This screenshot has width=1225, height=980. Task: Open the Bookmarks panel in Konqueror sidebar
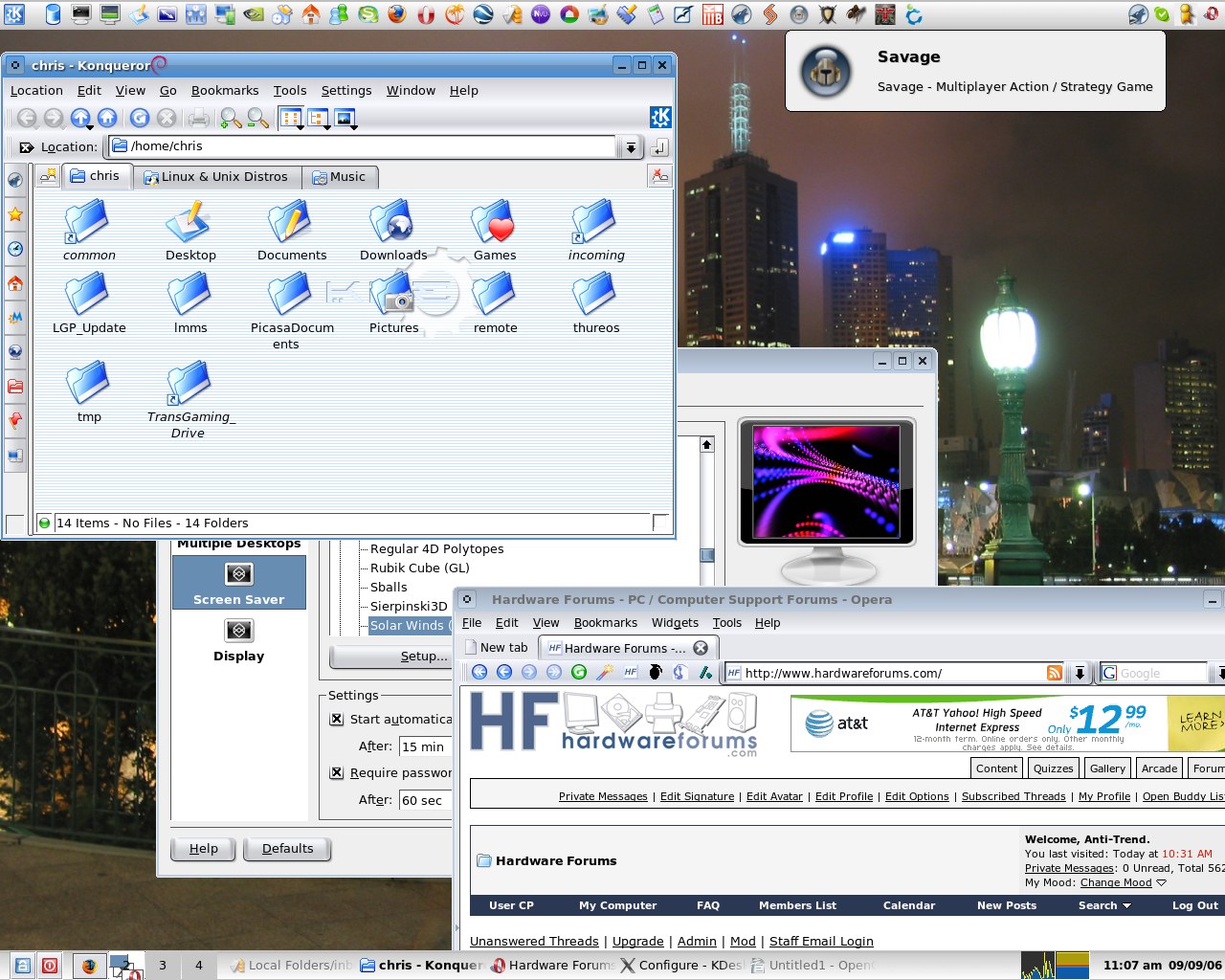click(15, 214)
